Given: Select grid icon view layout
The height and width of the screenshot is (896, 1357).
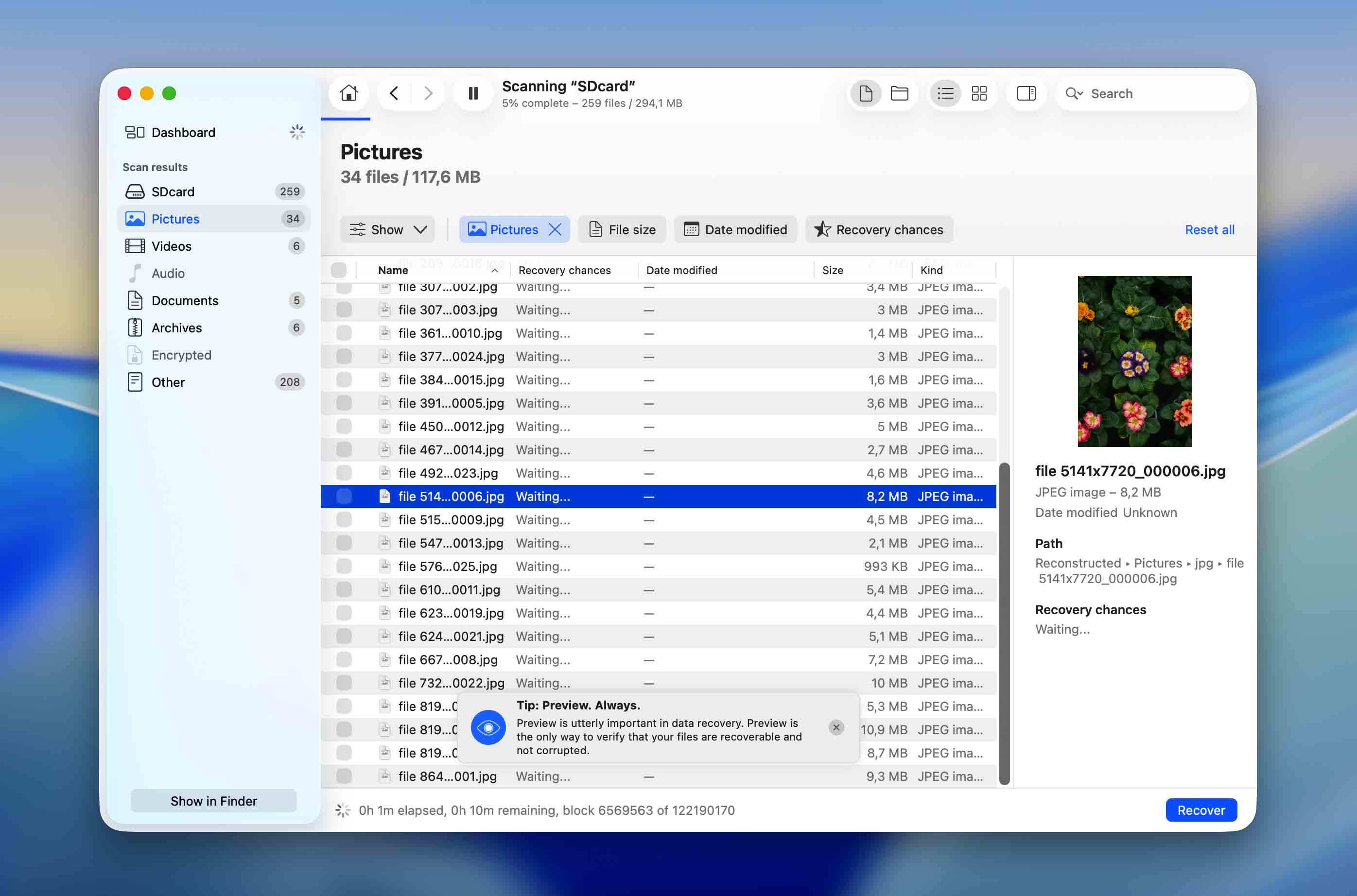Looking at the screenshot, I should (x=979, y=93).
